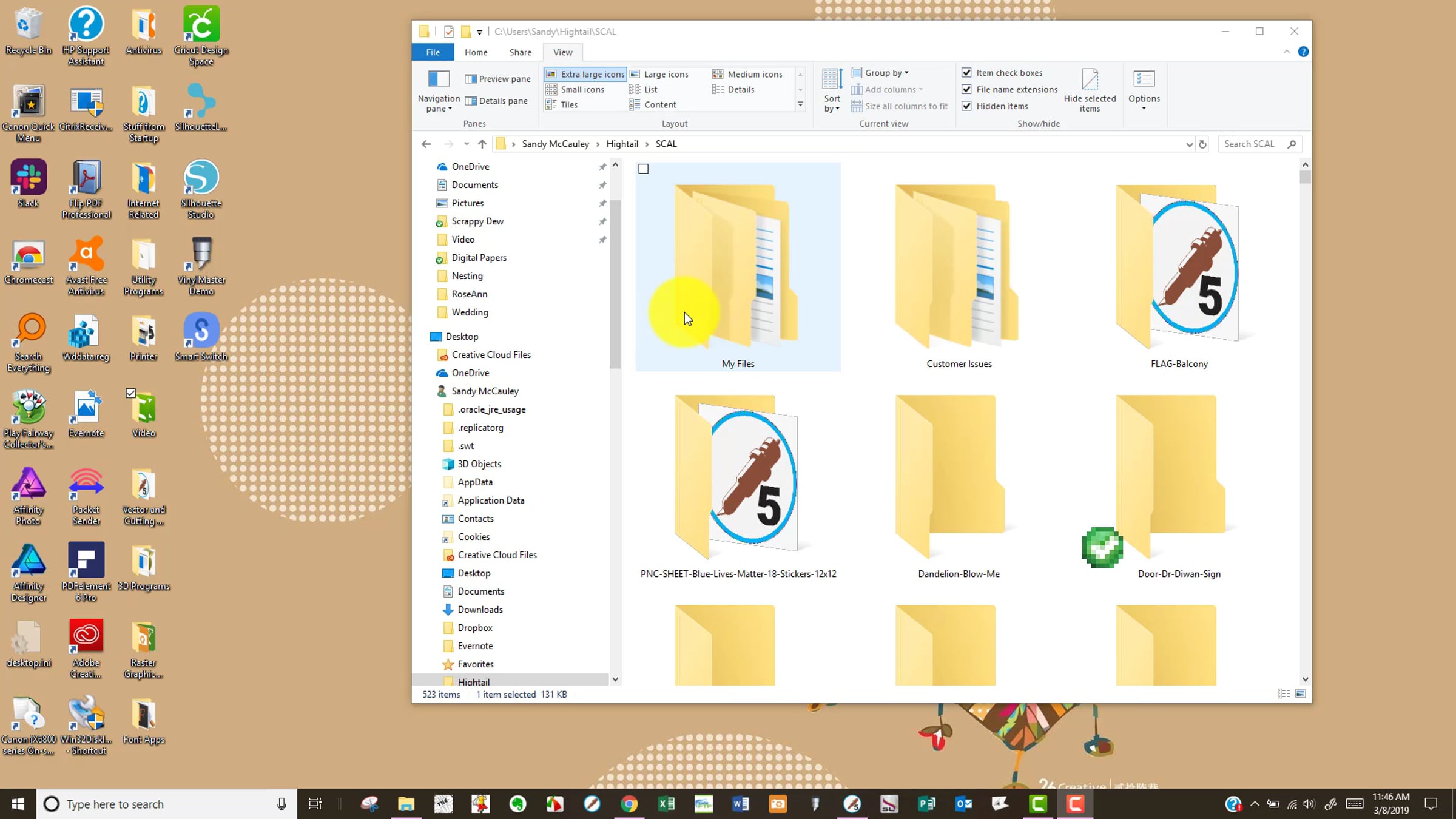Uncheck Item check boxes option
Viewport: 1456px width, 819px height.
click(x=967, y=73)
